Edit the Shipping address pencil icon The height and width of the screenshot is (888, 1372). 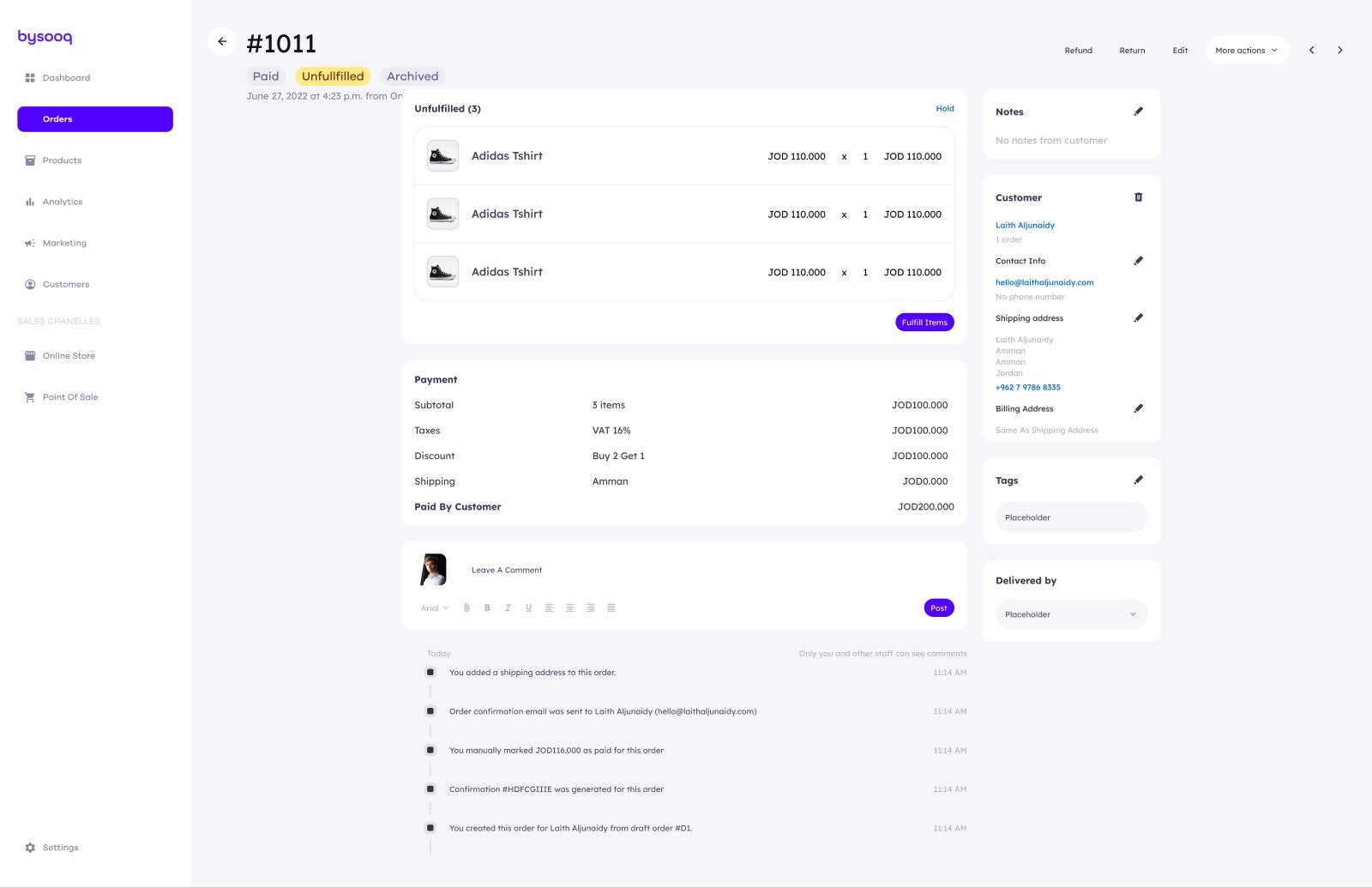click(x=1138, y=318)
